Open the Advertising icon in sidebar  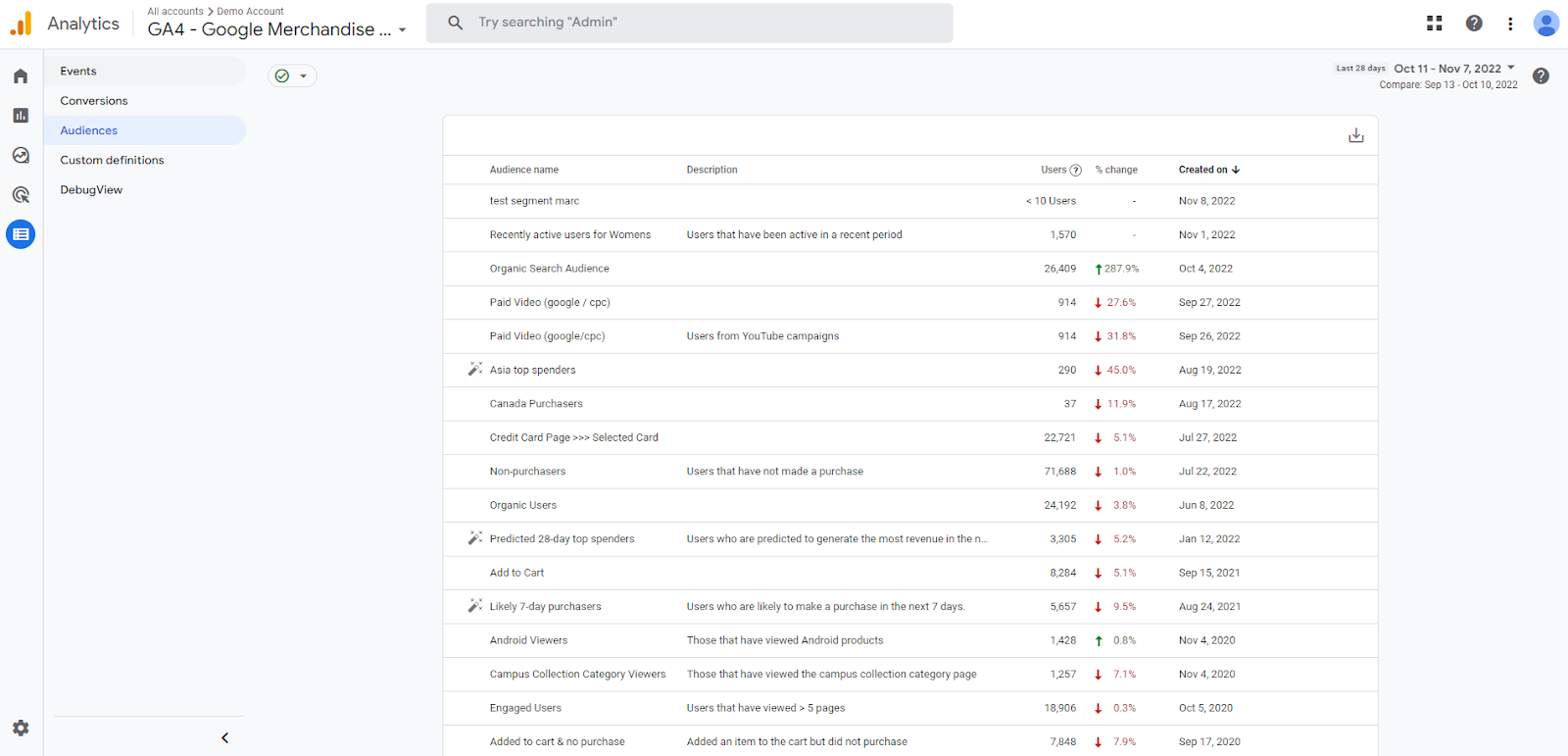pos(21,195)
